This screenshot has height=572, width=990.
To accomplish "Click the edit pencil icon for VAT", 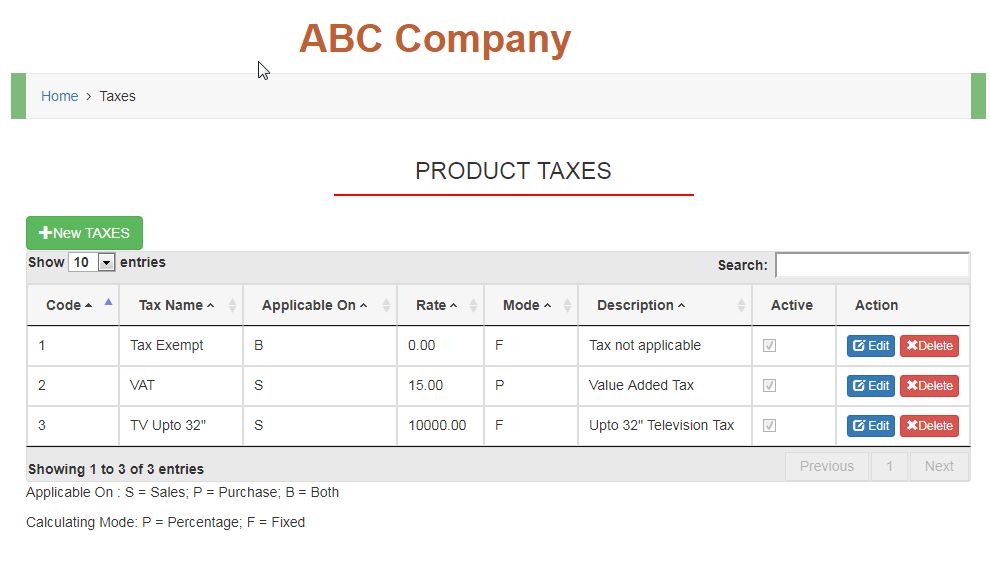I will [859, 386].
